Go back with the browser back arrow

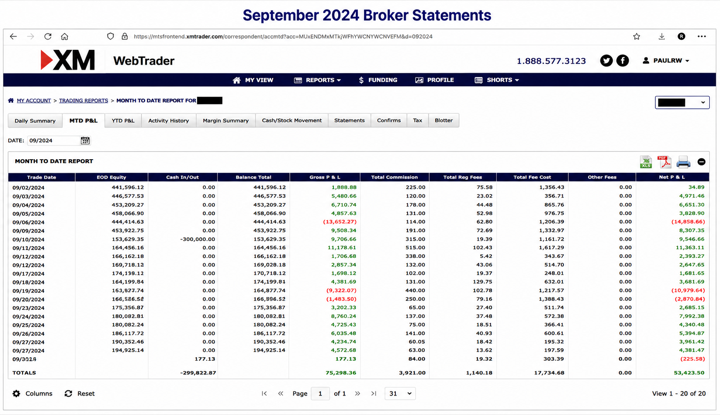click(x=13, y=36)
